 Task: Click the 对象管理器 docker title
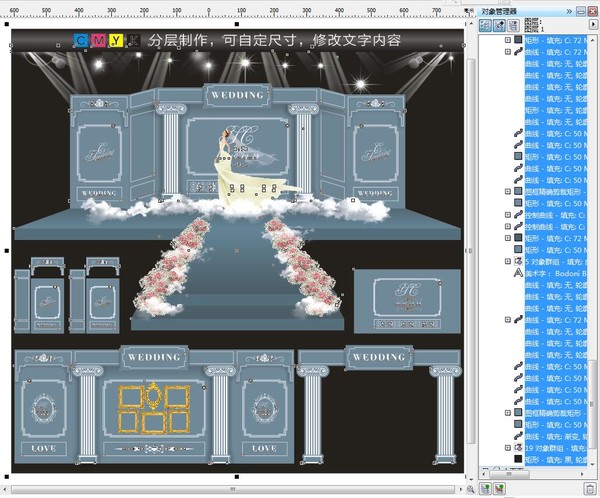[x=499, y=11]
